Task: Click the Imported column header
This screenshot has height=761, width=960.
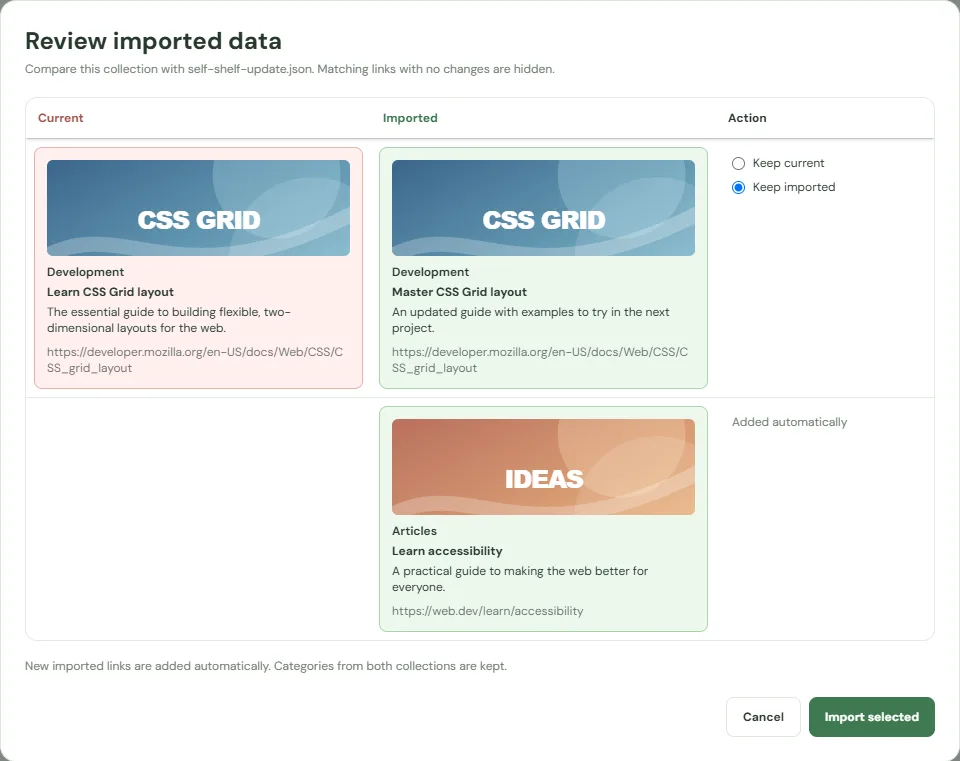Action: (x=410, y=118)
